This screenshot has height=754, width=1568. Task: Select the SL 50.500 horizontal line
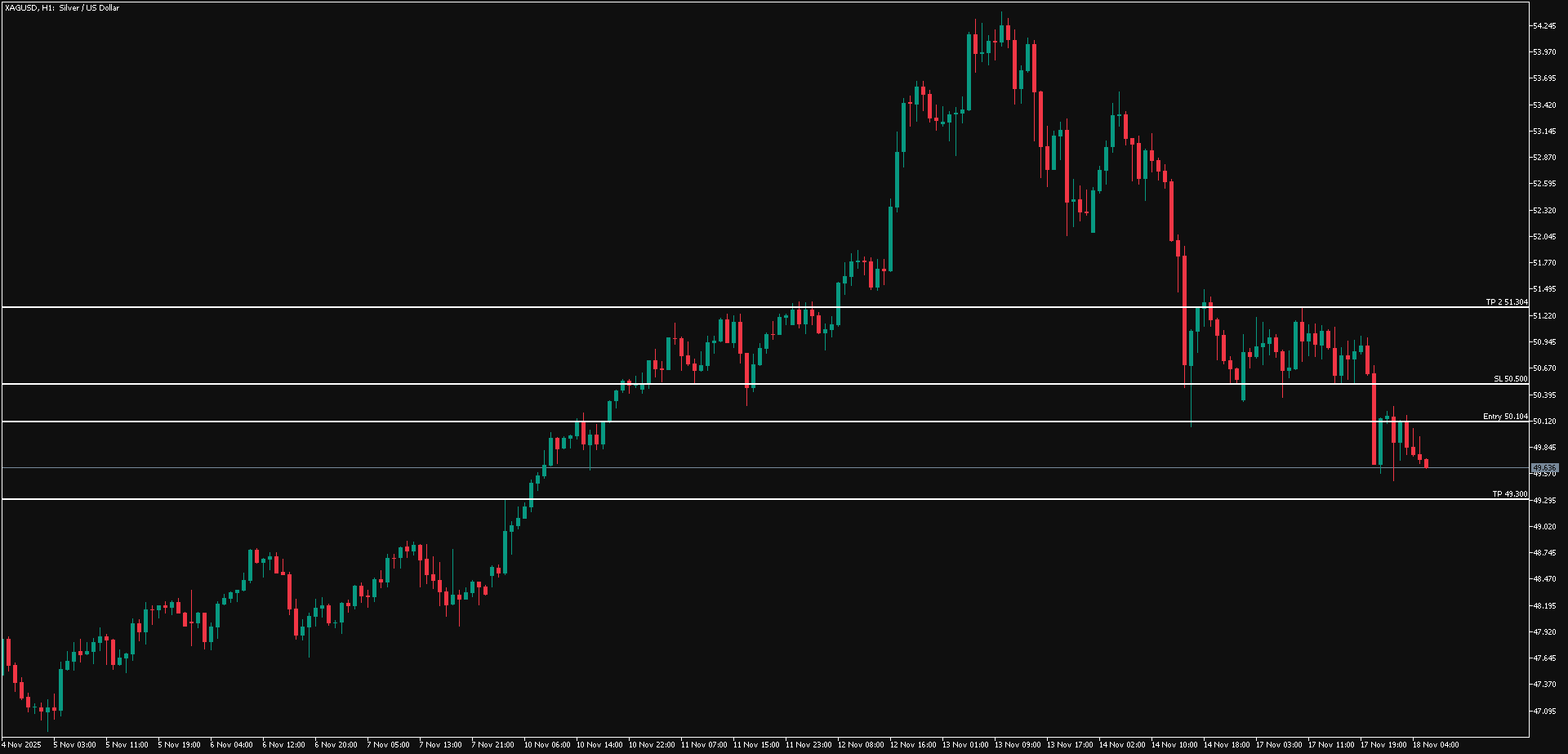[x=735, y=384]
